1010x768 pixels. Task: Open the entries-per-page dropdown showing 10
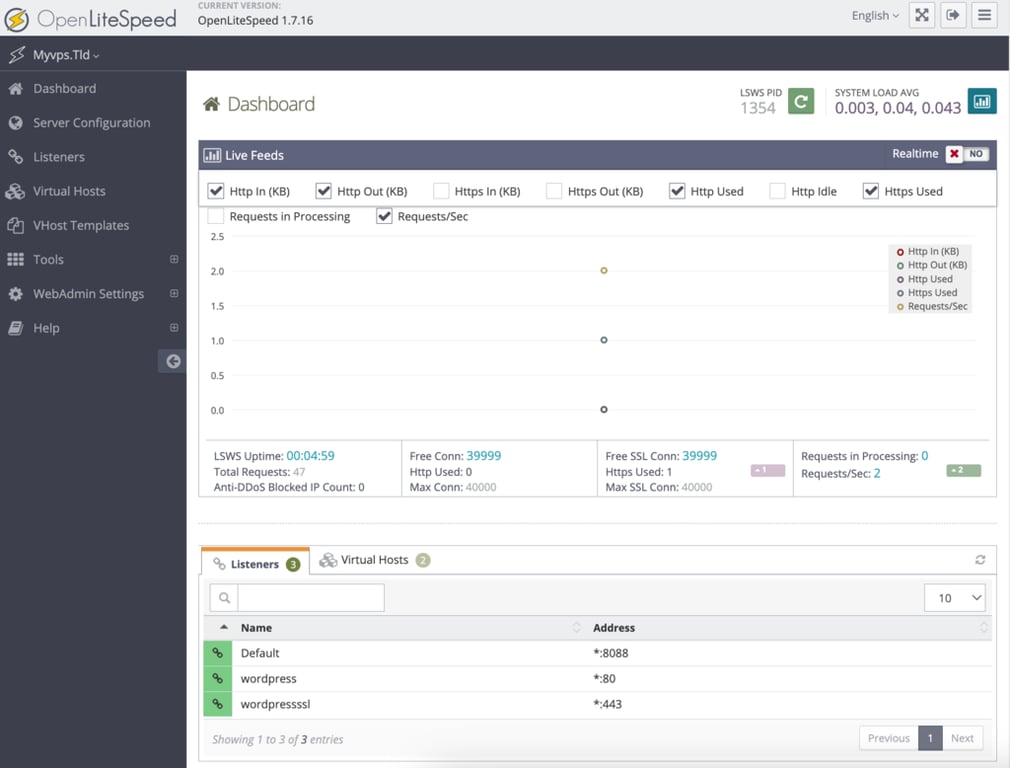(x=954, y=597)
